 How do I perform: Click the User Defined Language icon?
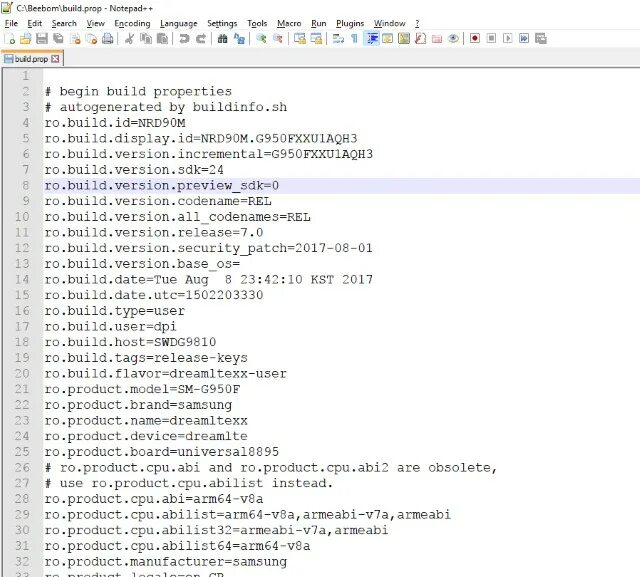387,39
